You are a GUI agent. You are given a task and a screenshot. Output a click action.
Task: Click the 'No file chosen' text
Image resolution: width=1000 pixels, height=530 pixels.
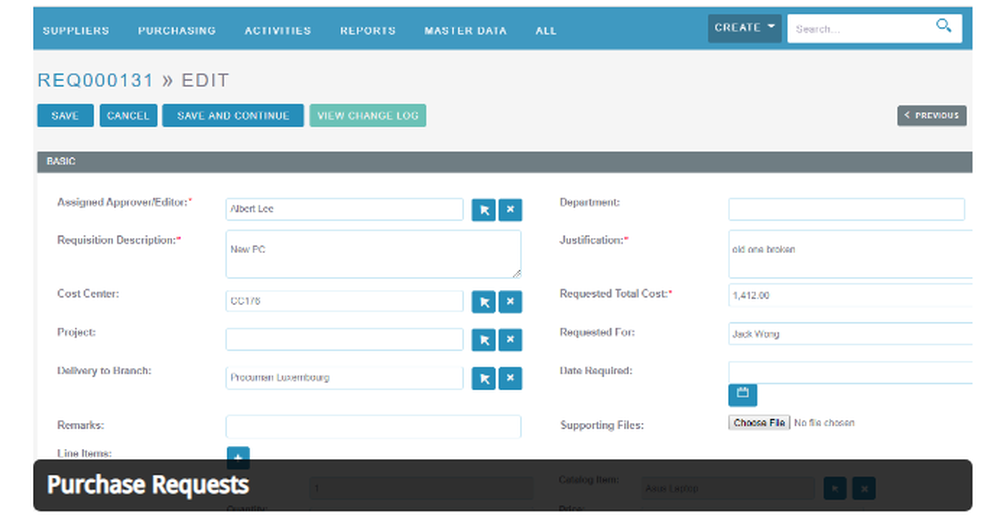tap(824, 423)
